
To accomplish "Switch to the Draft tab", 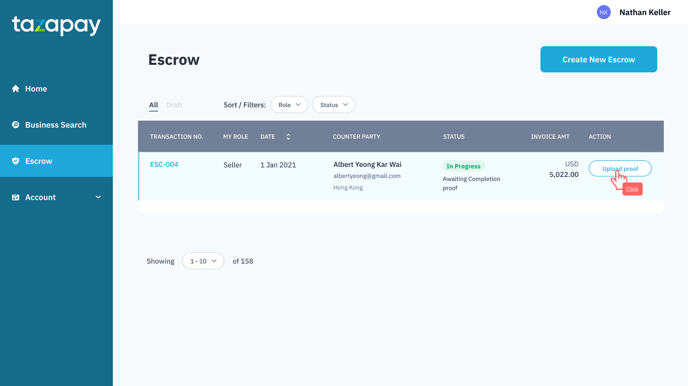I will (174, 105).
